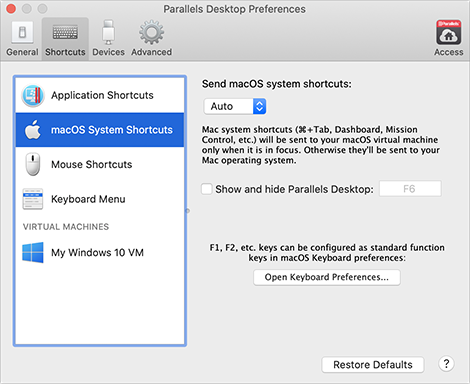Switch to the Advanced tab label
The width and height of the screenshot is (470, 384).
click(152, 52)
